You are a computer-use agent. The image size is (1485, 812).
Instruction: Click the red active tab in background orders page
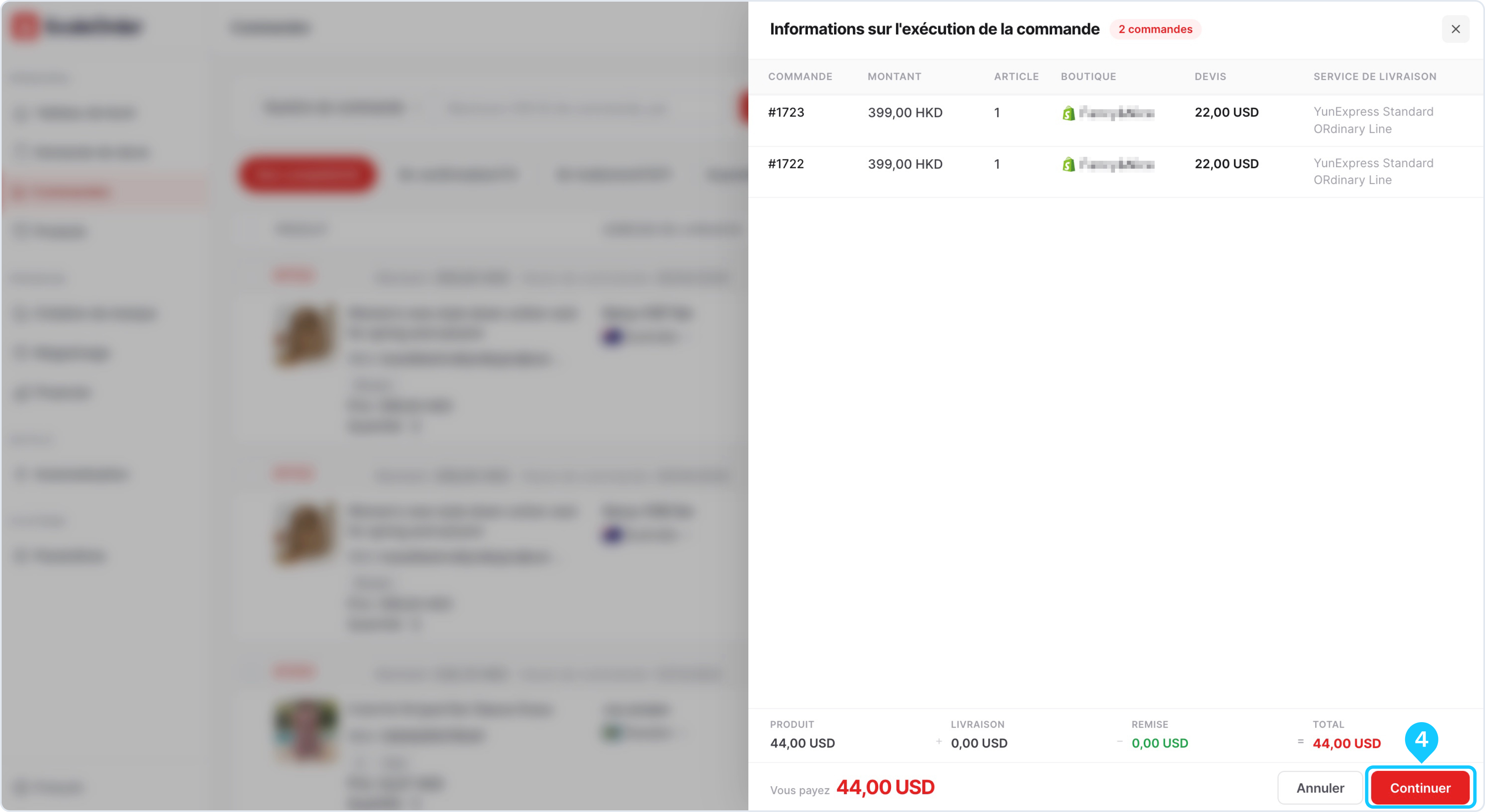point(308,174)
